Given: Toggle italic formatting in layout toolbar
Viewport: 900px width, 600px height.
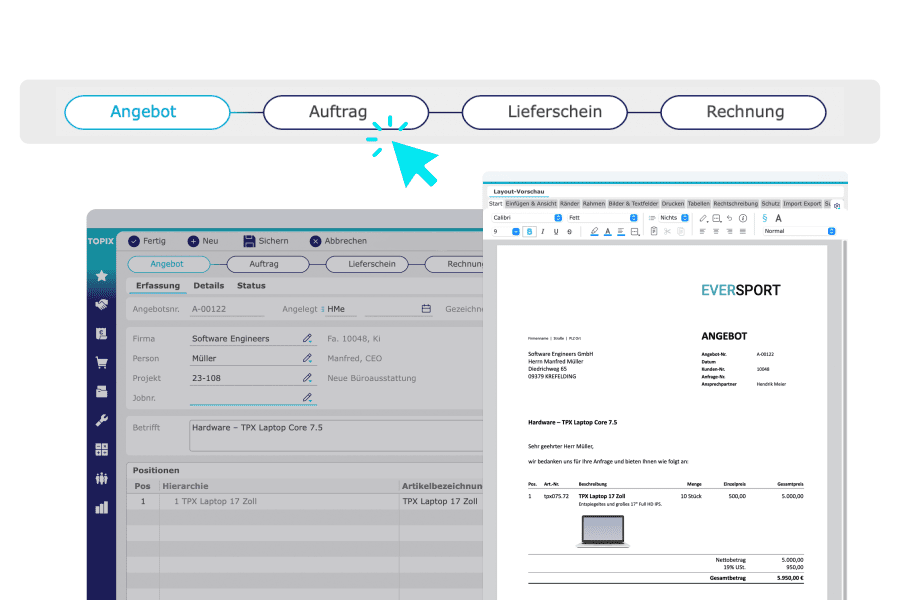Looking at the screenshot, I should [x=543, y=231].
